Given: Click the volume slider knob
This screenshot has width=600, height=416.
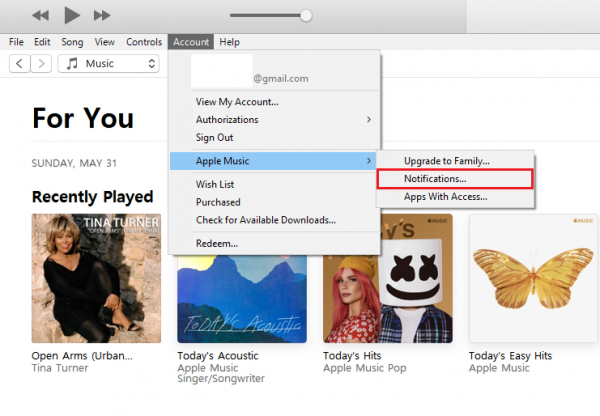Looking at the screenshot, I should (x=306, y=15).
